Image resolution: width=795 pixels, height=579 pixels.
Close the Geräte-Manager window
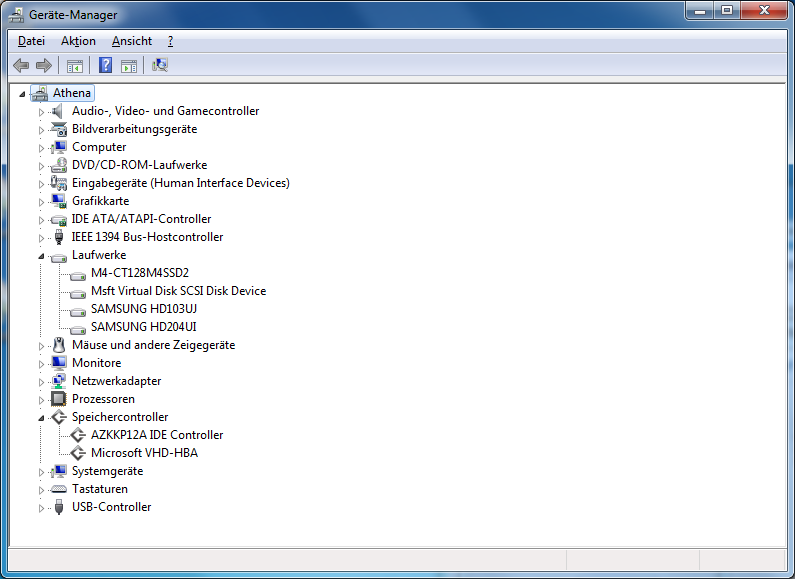pyautogui.click(x=765, y=10)
